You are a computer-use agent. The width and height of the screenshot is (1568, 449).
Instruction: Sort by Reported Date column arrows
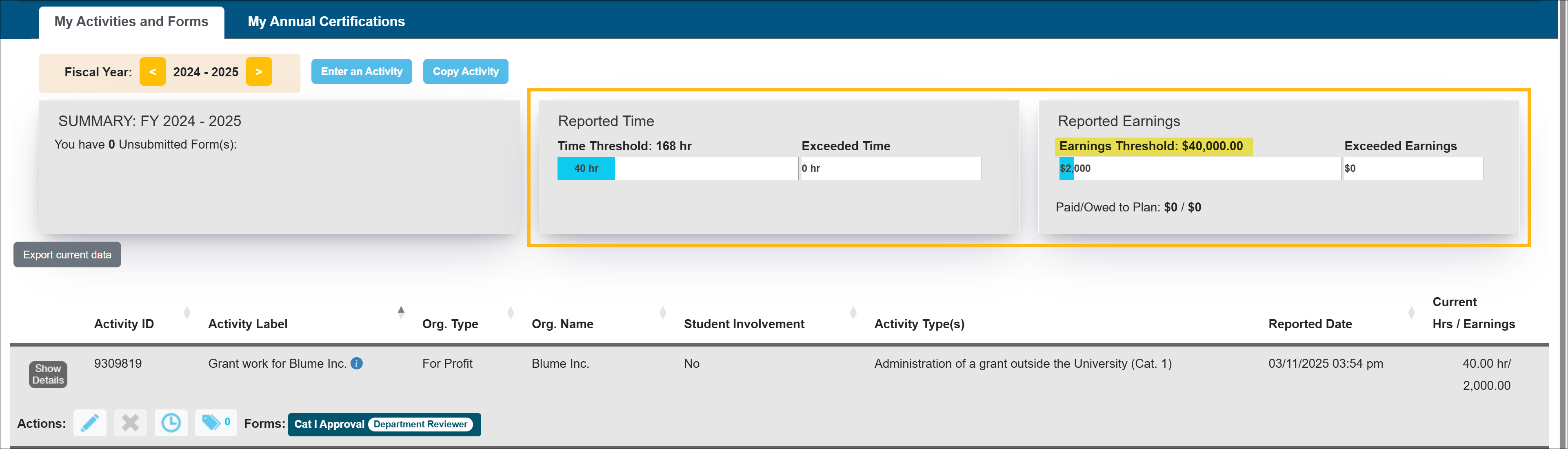click(x=1411, y=313)
